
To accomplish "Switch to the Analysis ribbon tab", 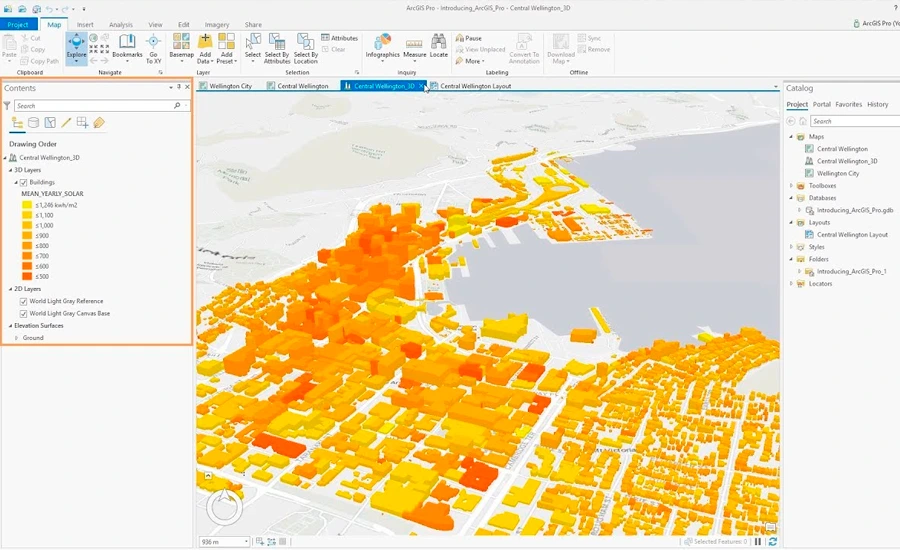I will click(121, 25).
